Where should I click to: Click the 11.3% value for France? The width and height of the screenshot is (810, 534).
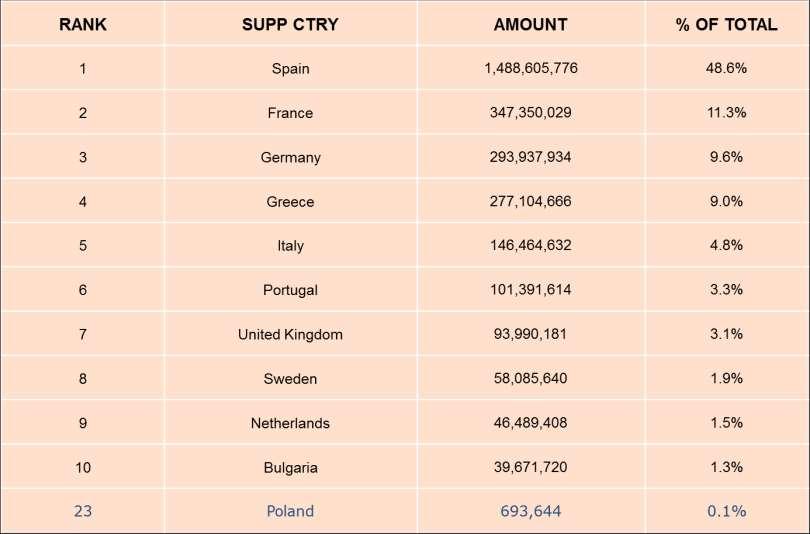click(726, 113)
